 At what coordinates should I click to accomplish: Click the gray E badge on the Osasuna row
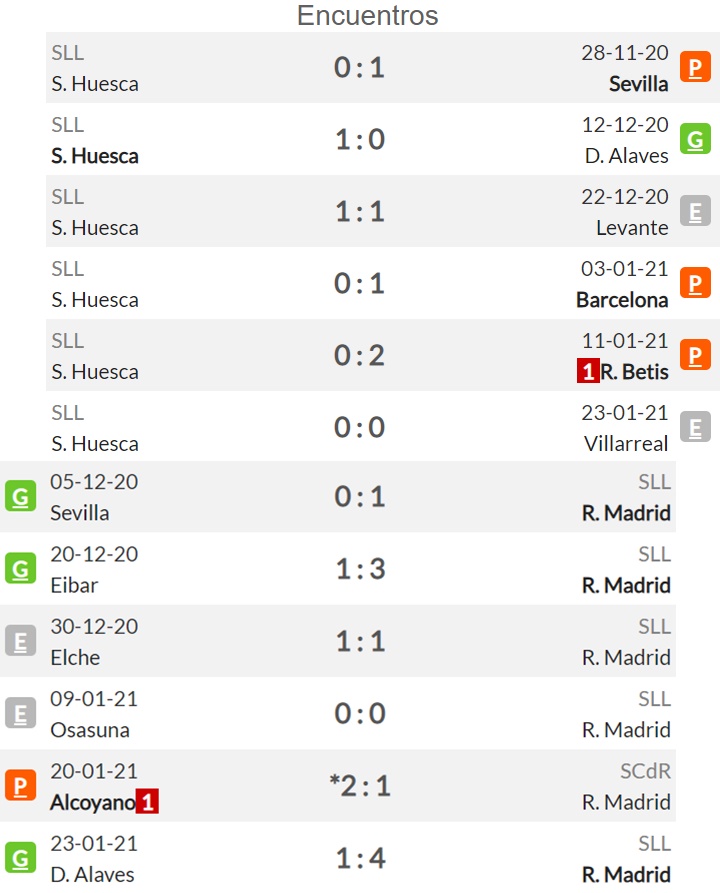pos(21,713)
